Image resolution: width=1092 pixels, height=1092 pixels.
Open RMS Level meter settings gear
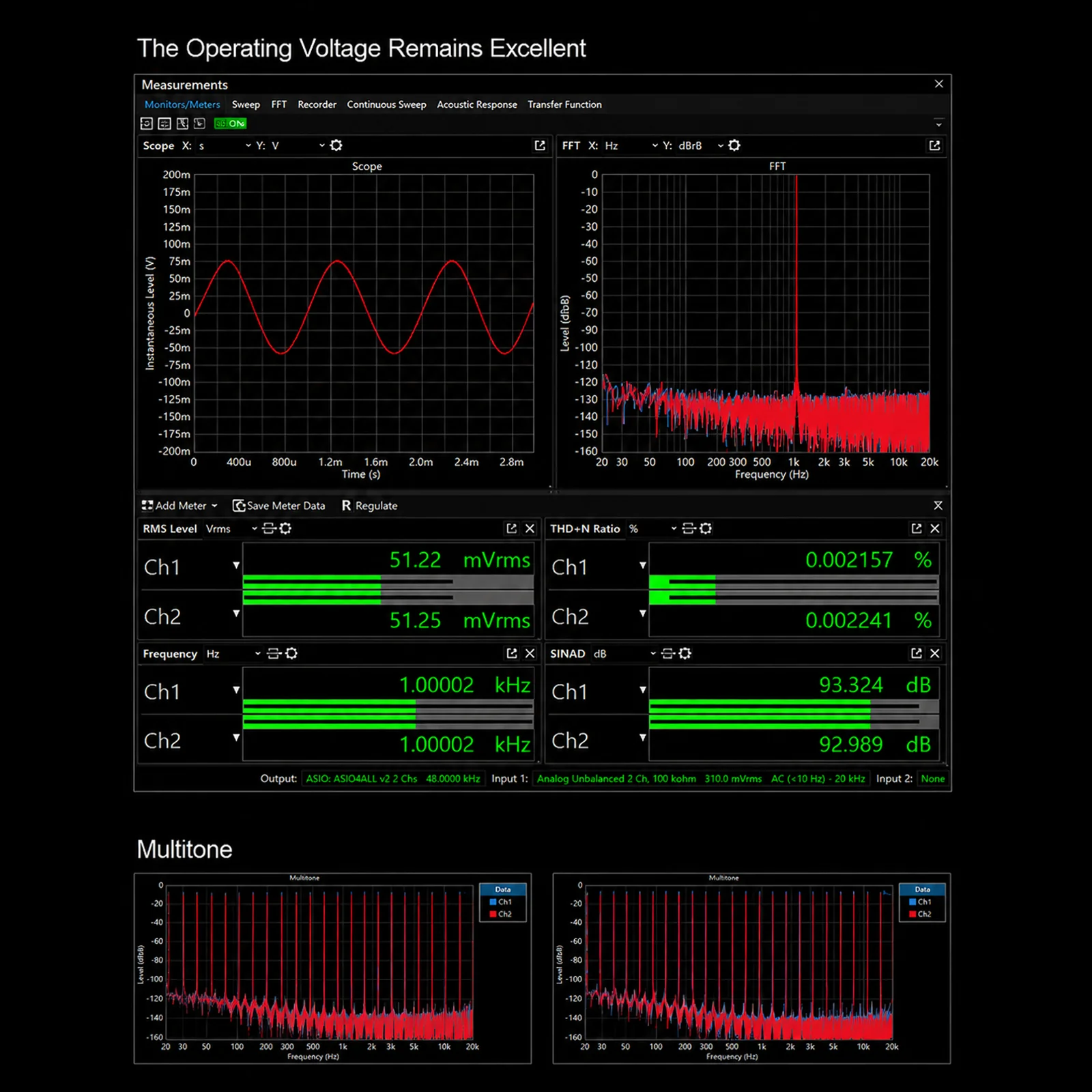[x=286, y=528]
